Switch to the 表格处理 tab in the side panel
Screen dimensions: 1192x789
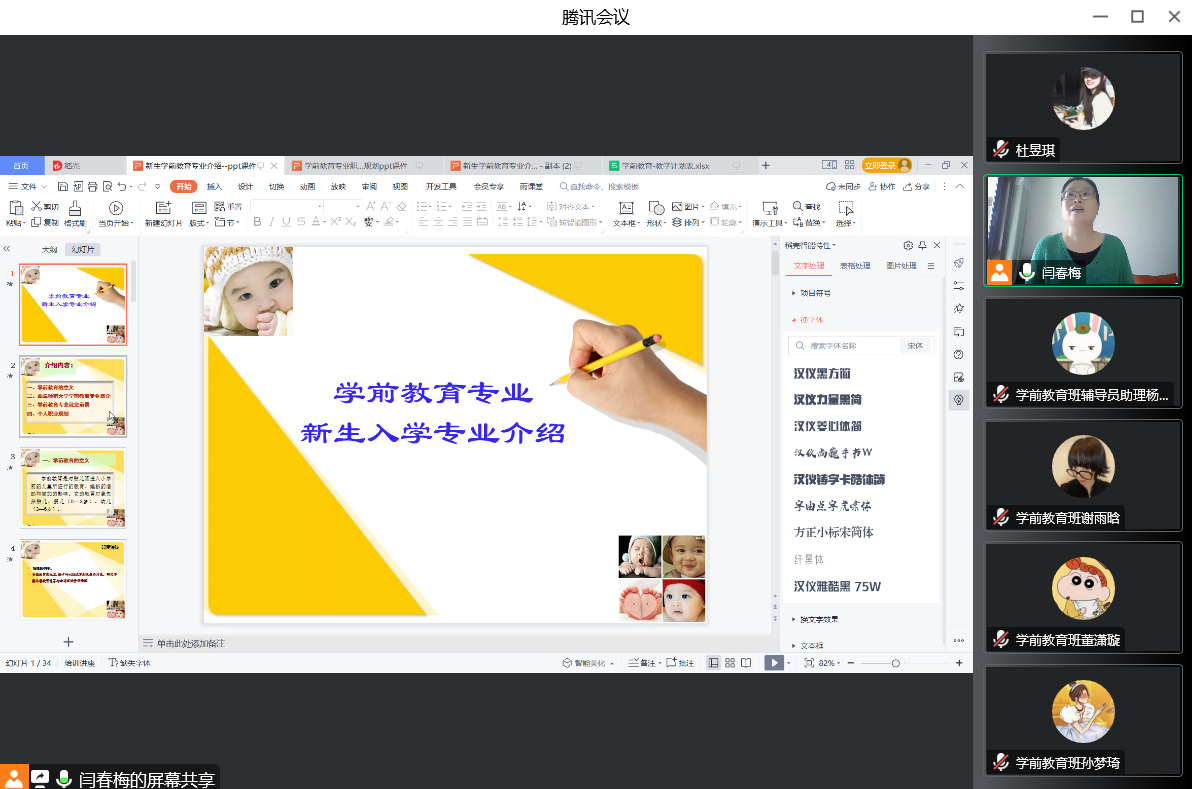tap(854, 266)
